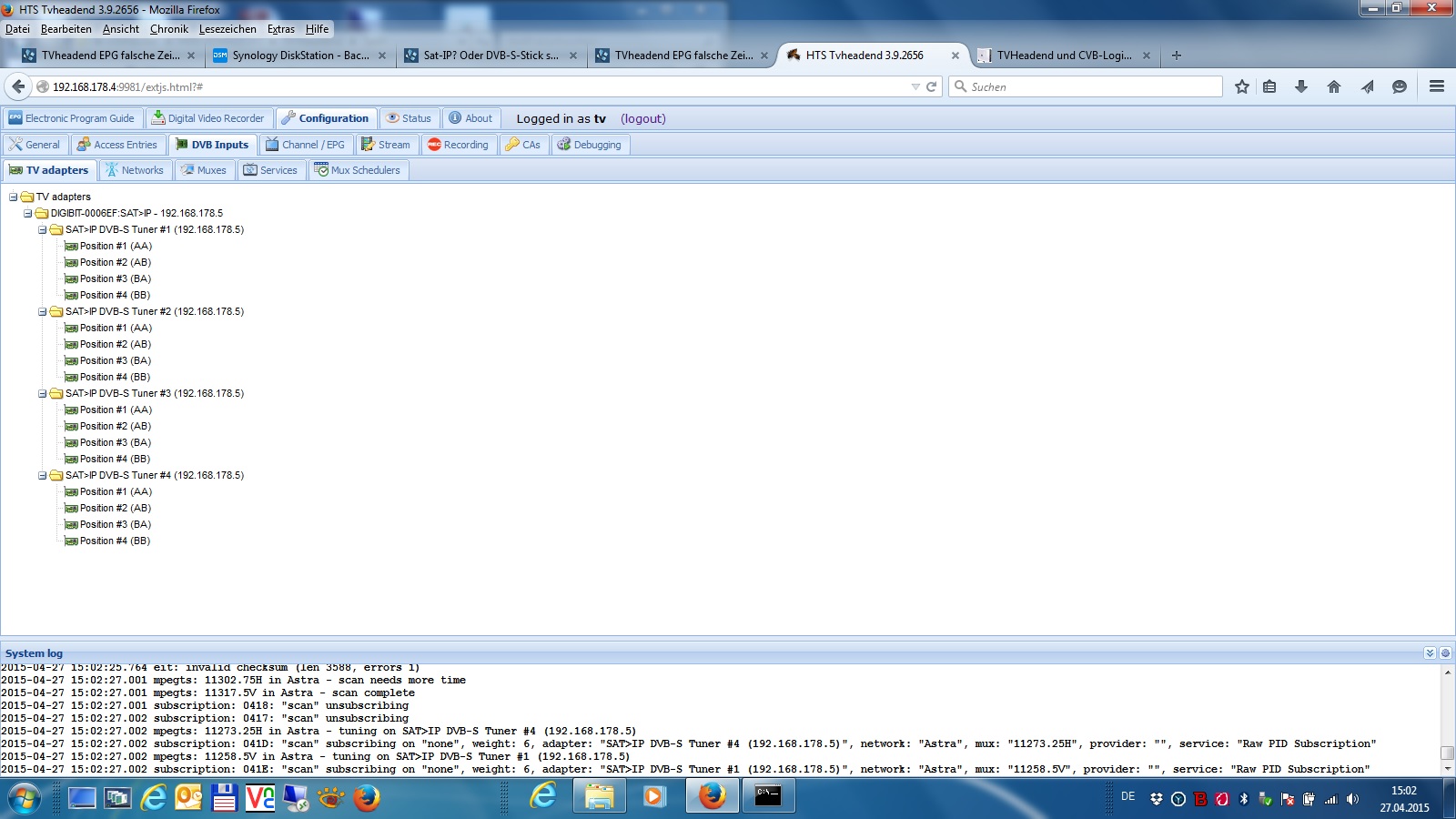Select Position #1 (AA) under Tuner #1

click(116, 246)
